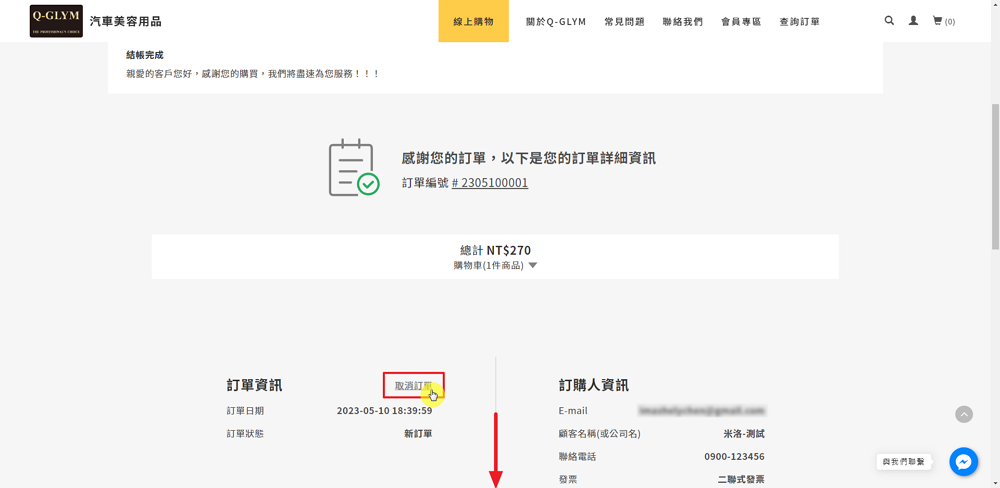Click the order confirmed clipboard icon
1000x488 pixels.
353,168
